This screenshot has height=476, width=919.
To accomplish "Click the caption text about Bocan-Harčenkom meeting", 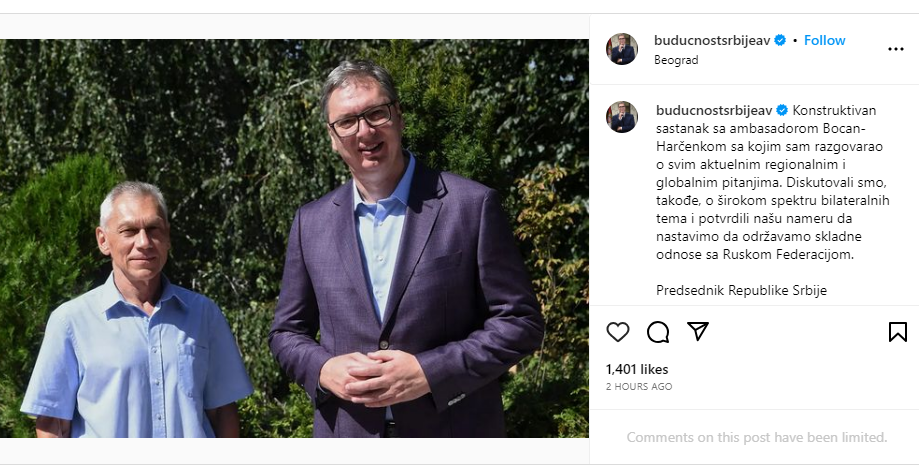I will 772,182.
